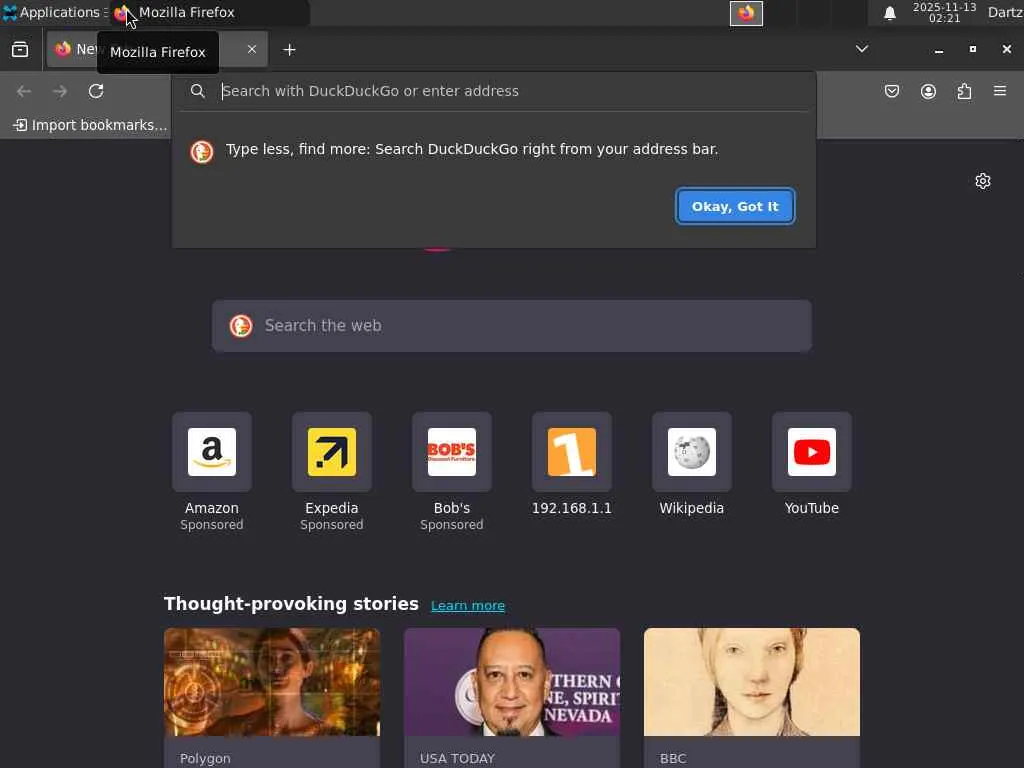Open the USA TODAY story thumbnail

click(512, 682)
